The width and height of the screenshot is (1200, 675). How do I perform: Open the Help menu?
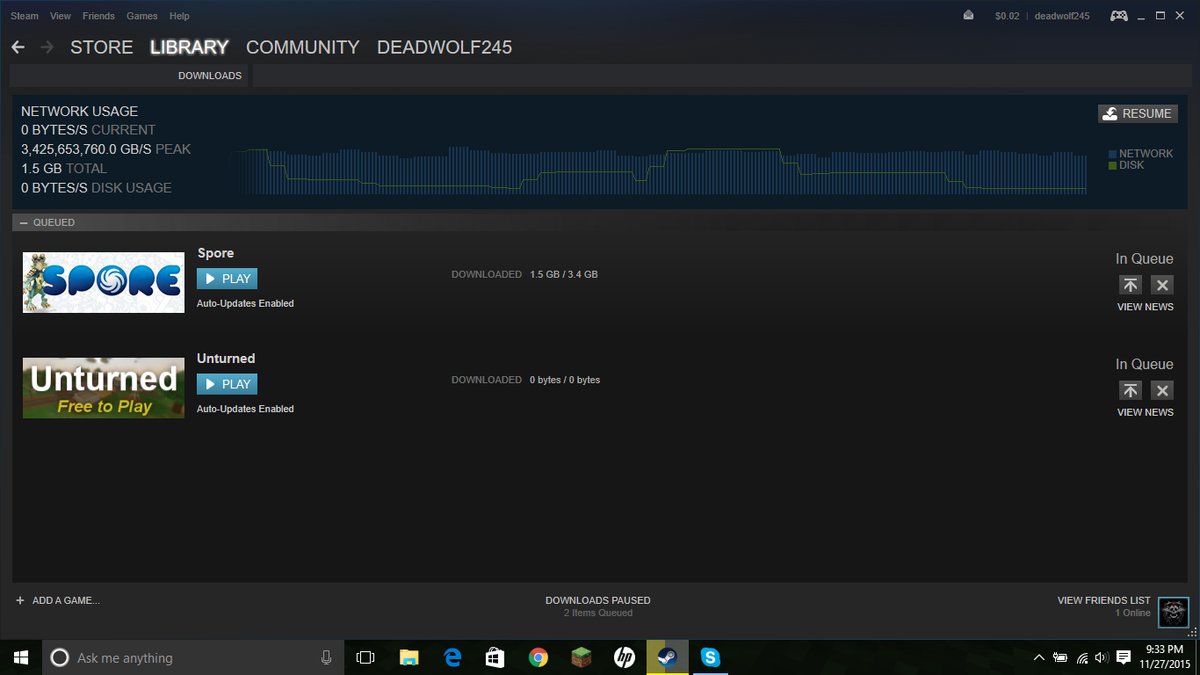179,16
